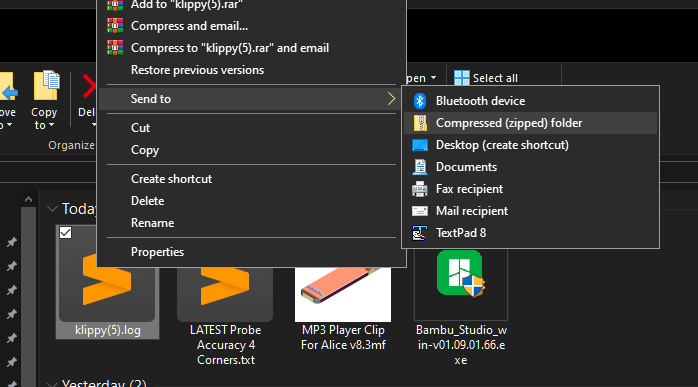Choose Restore previous versions
Image resolution: width=698 pixels, height=387 pixels.
click(x=252, y=70)
